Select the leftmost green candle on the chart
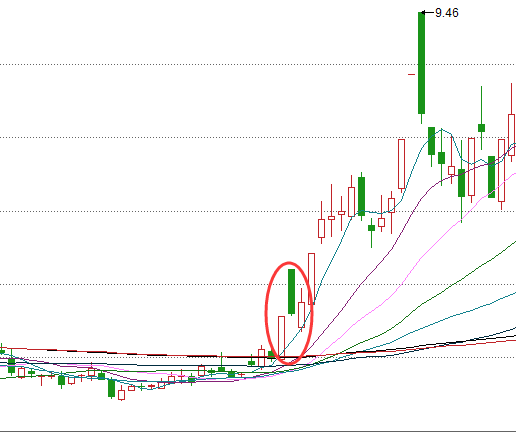The width and height of the screenshot is (516, 433). click(x=2, y=351)
